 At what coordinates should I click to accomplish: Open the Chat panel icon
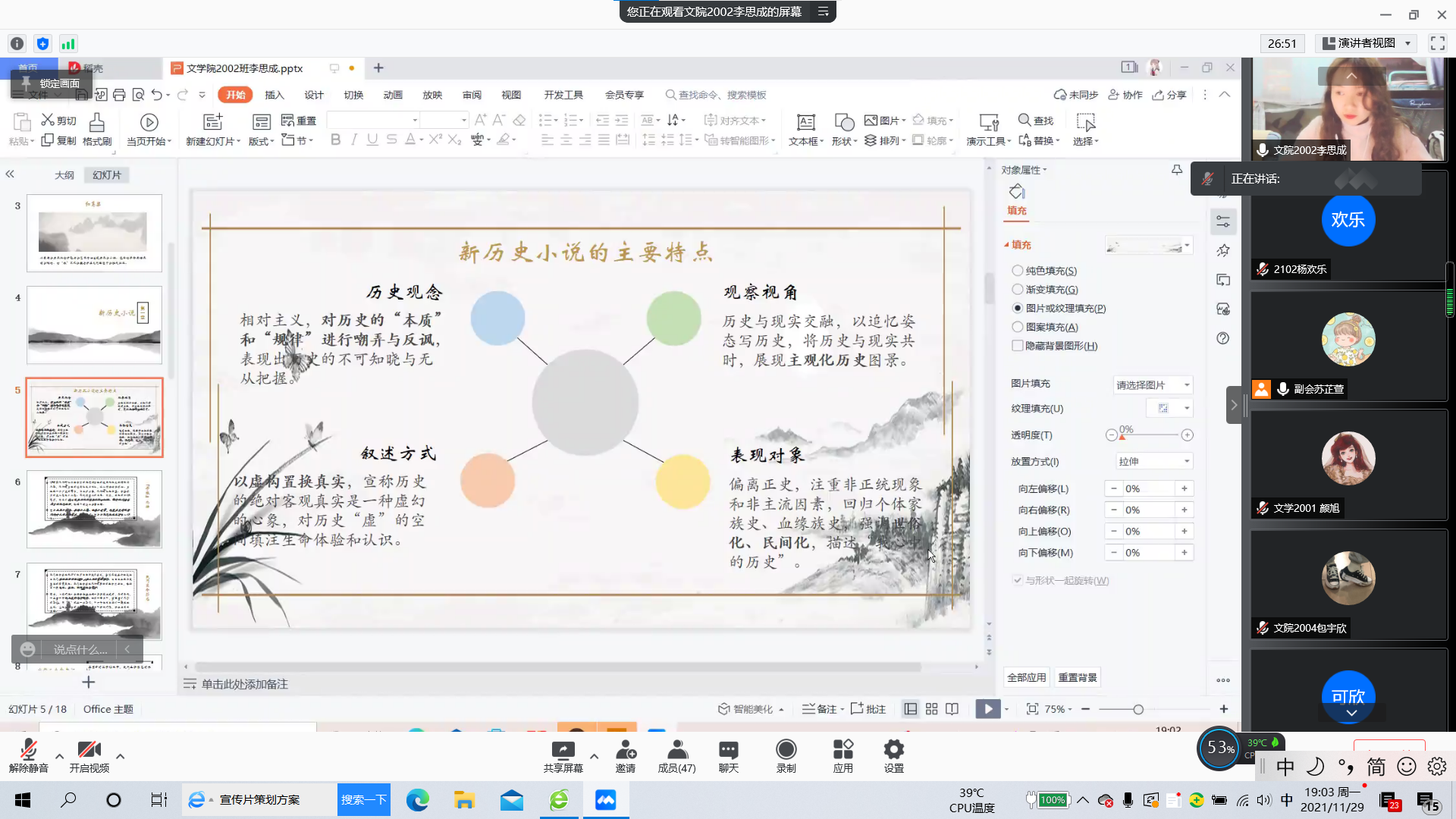coord(728,750)
